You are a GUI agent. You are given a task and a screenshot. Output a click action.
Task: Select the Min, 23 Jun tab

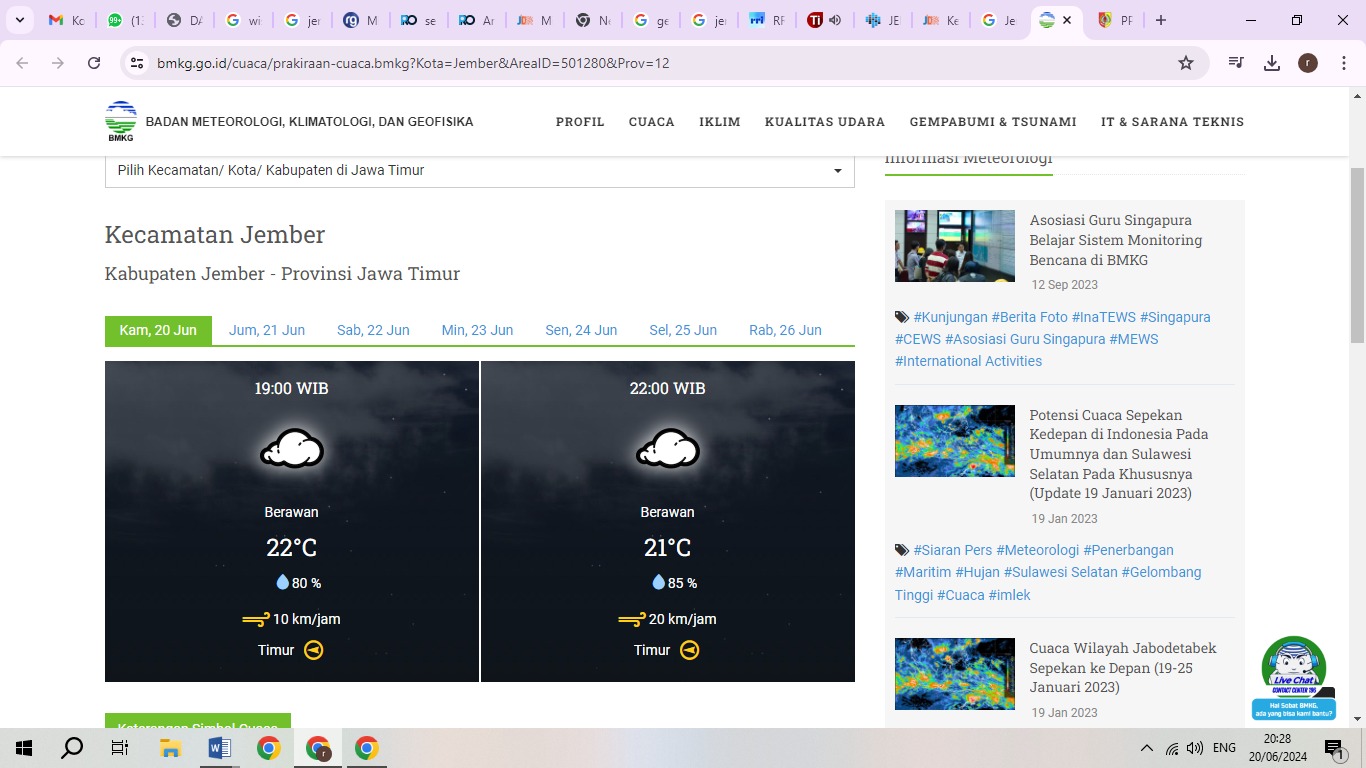[x=477, y=330]
